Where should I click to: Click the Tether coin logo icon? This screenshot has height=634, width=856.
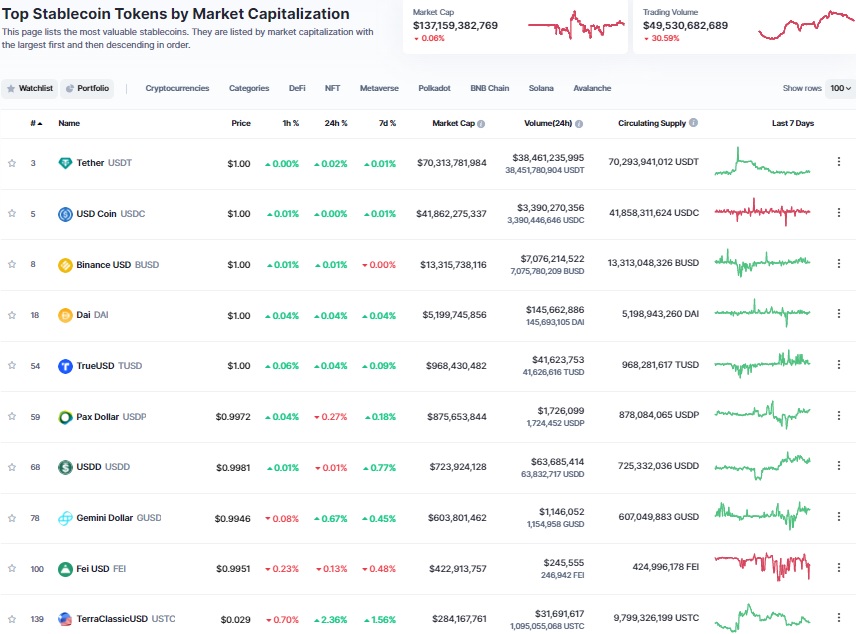point(65,163)
